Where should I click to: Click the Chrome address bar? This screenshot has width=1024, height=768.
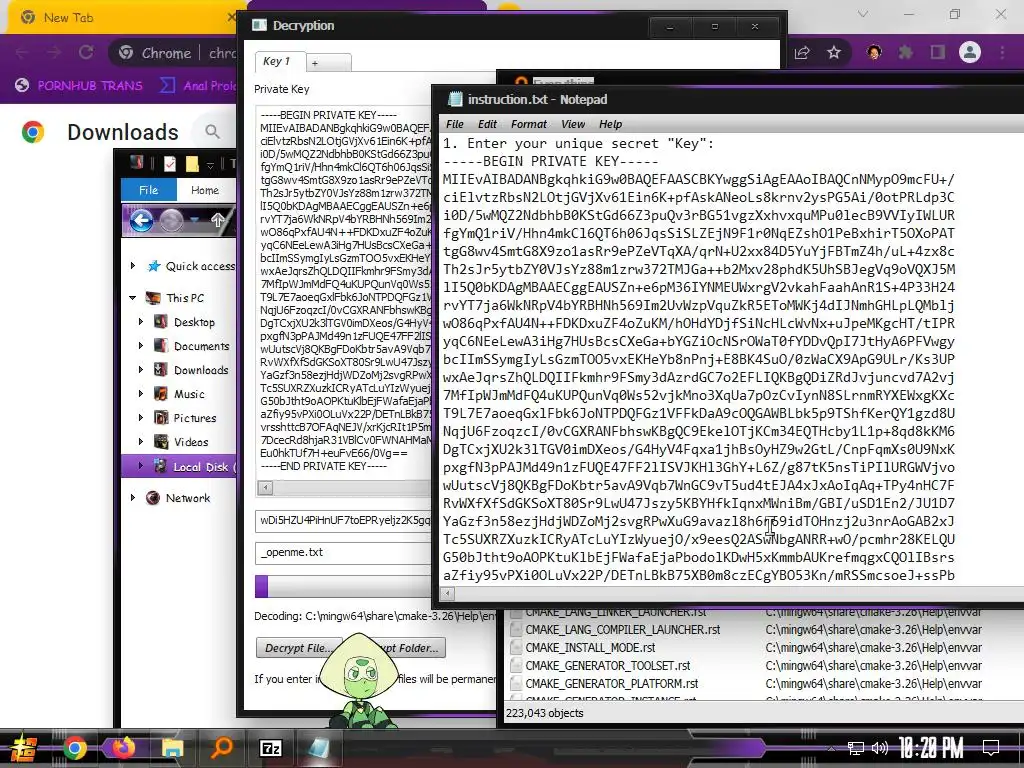click(173, 53)
